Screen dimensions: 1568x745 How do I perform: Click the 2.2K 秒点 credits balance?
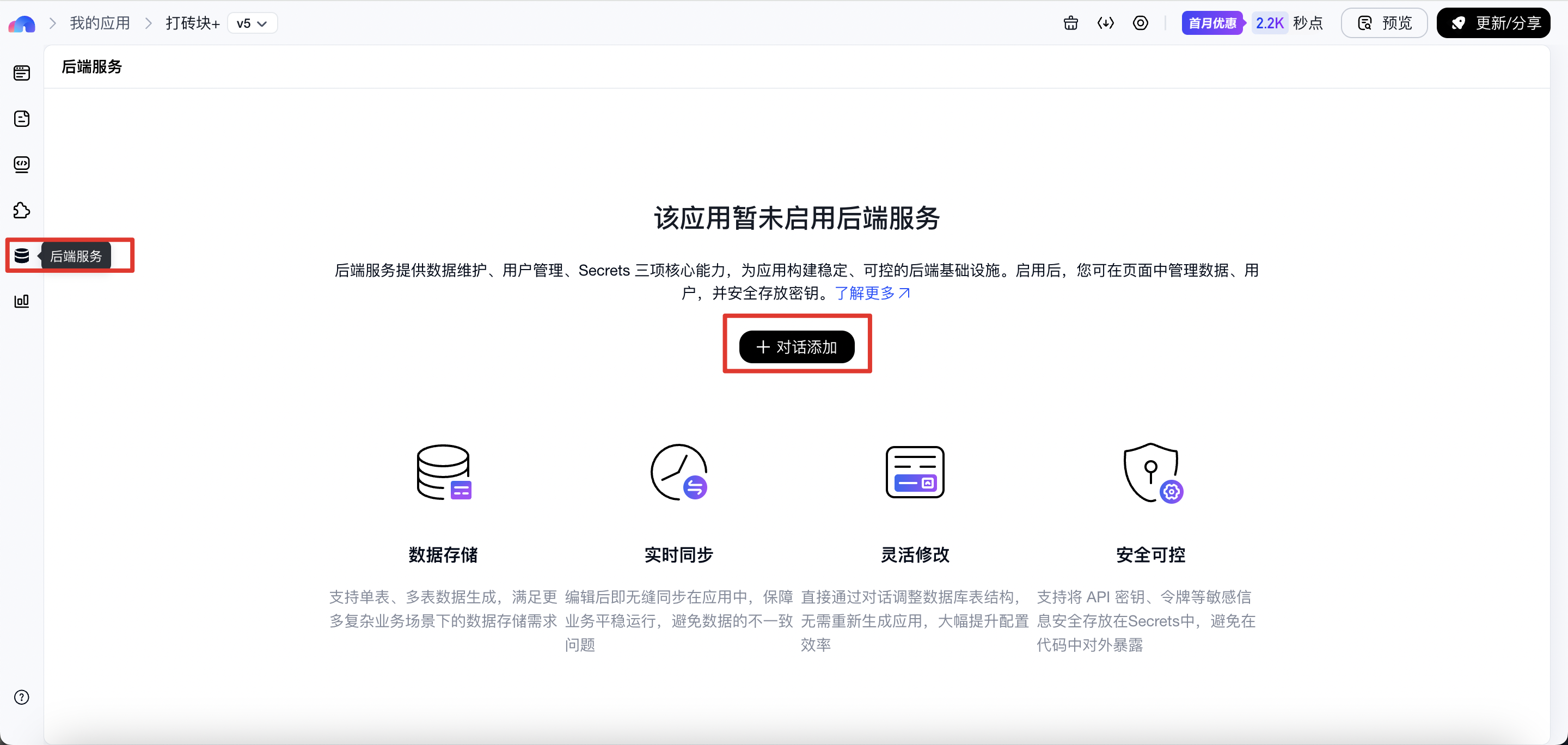(x=1289, y=24)
